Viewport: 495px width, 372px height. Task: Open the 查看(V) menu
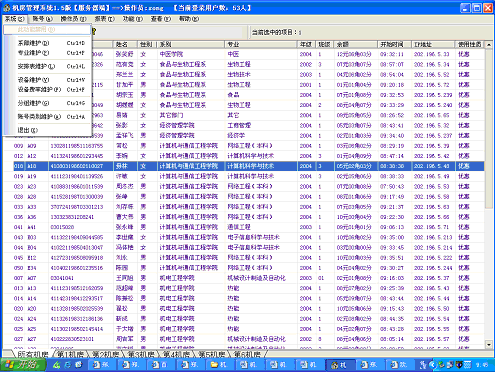click(161, 19)
